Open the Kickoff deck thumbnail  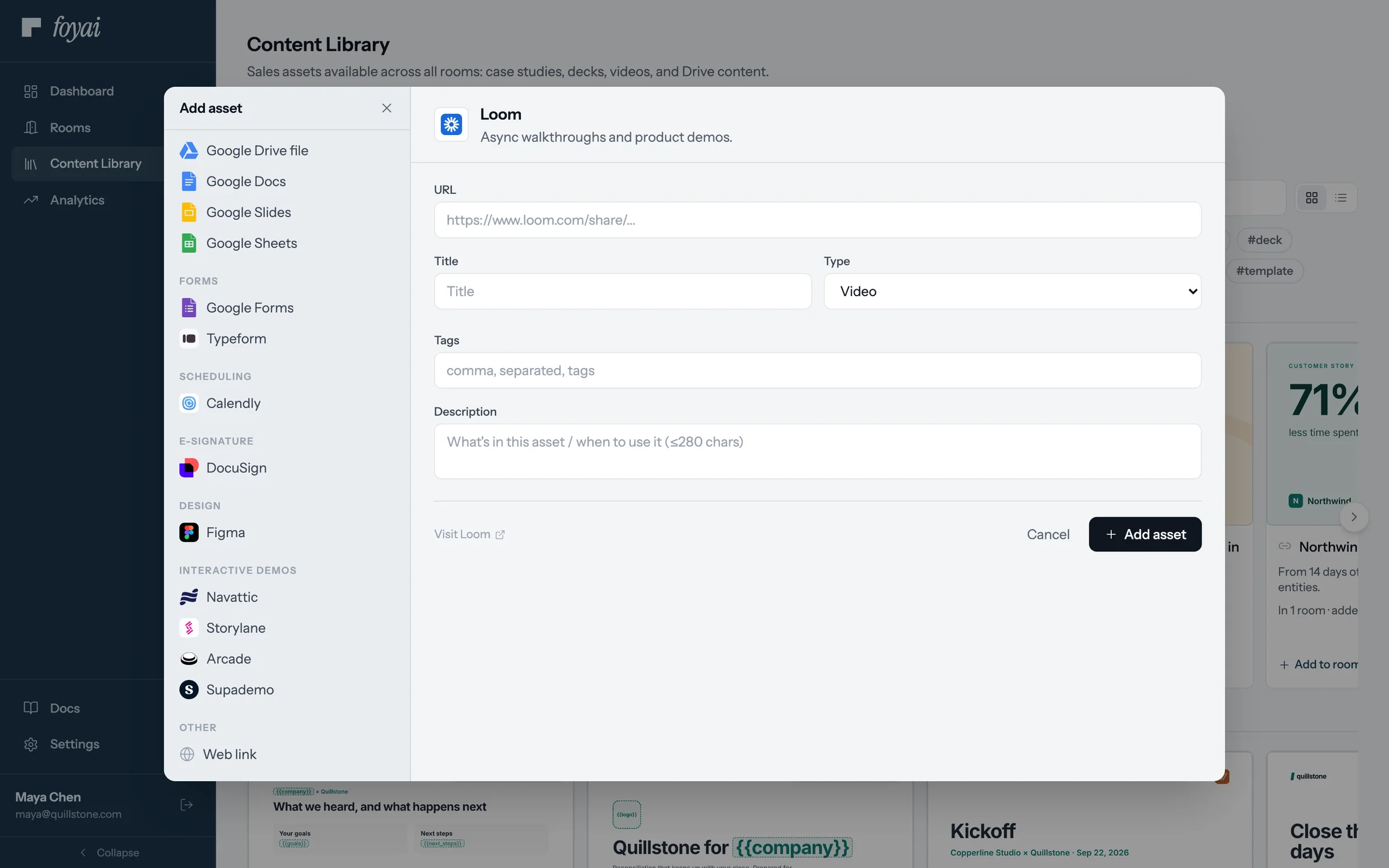coord(1090,825)
